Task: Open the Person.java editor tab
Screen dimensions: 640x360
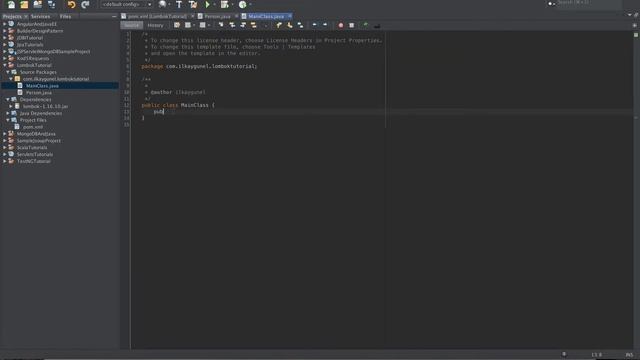Action: (x=217, y=16)
